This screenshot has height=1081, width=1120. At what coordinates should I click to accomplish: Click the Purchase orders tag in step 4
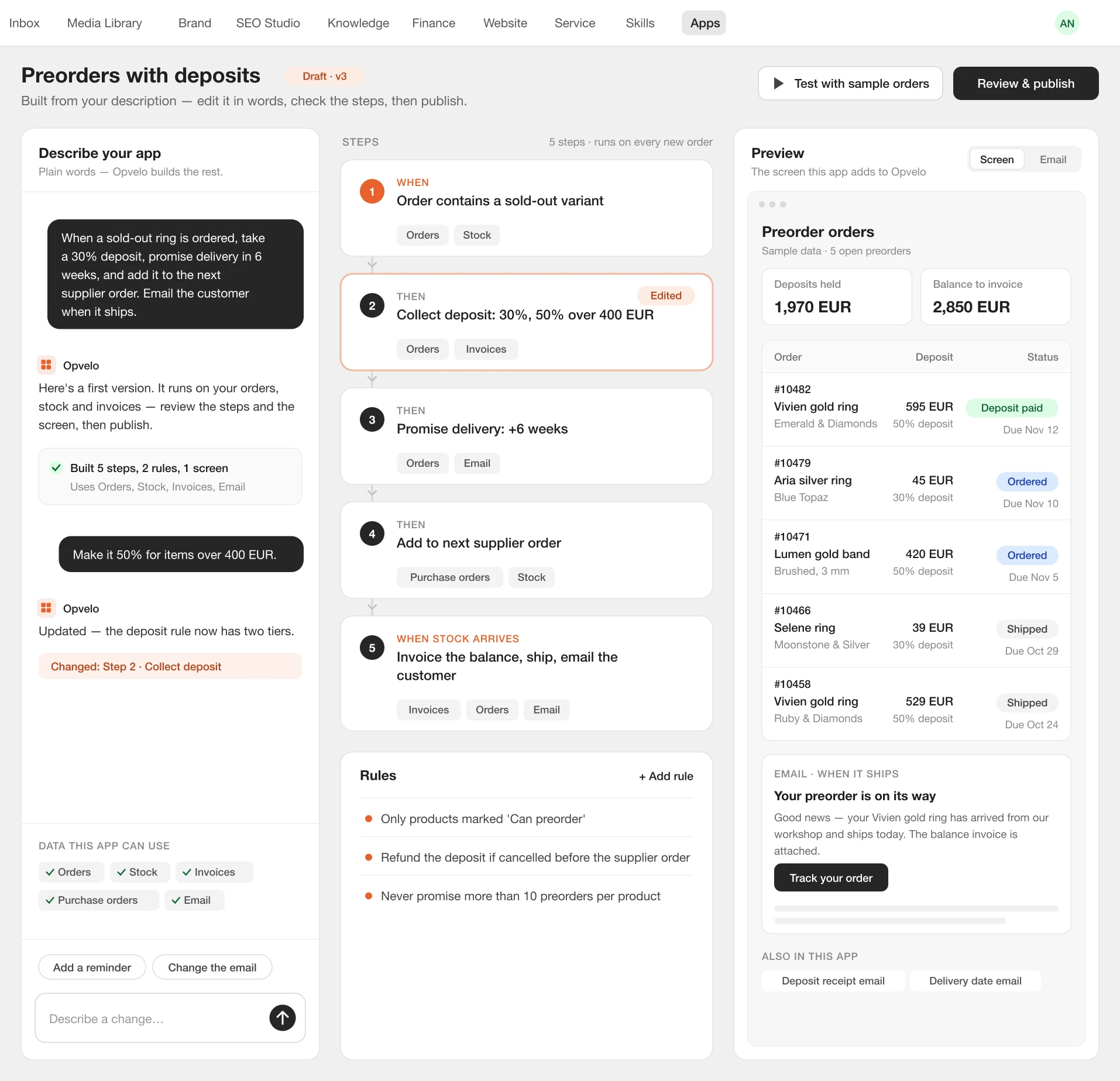pos(449,577)
